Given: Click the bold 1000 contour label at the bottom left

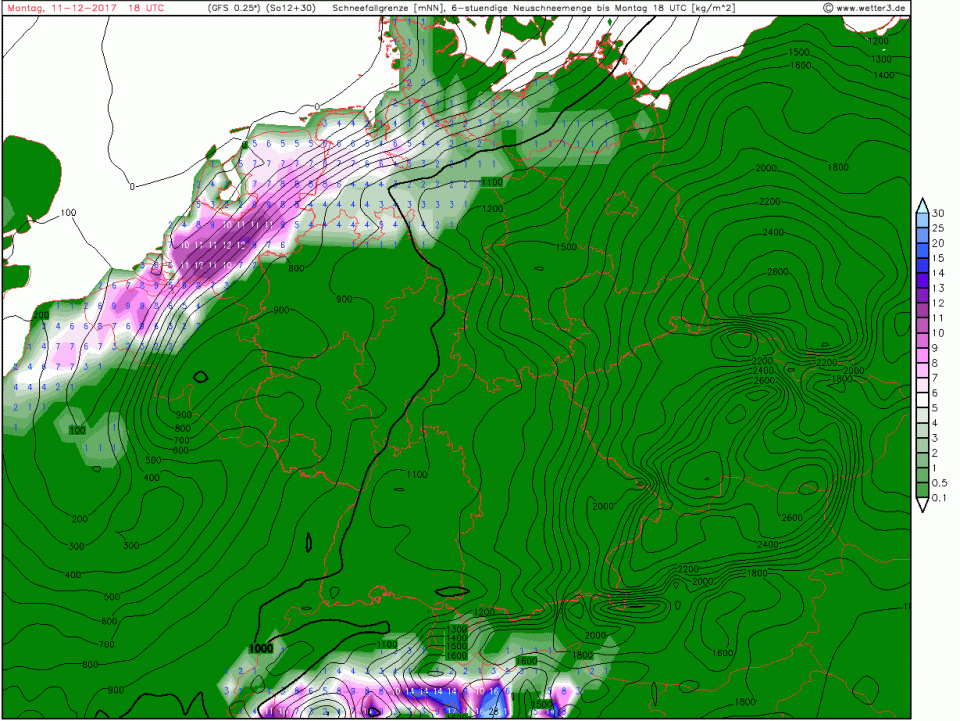Looking at the screenshot, I should point(262,649).
